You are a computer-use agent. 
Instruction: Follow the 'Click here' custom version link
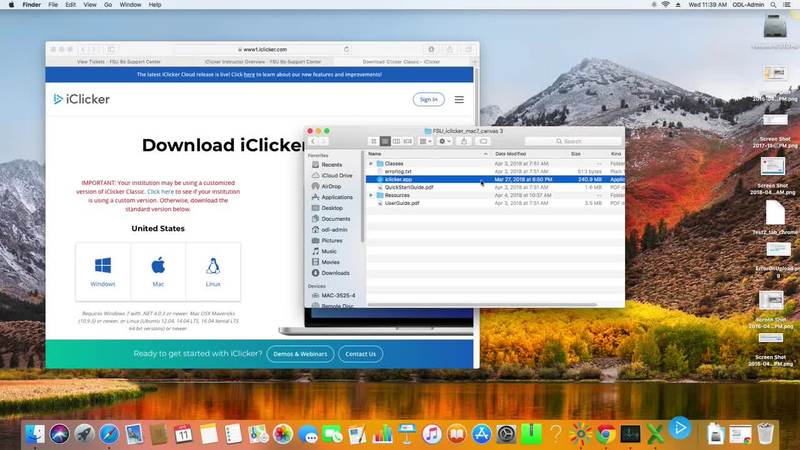(x=160, y=192)
